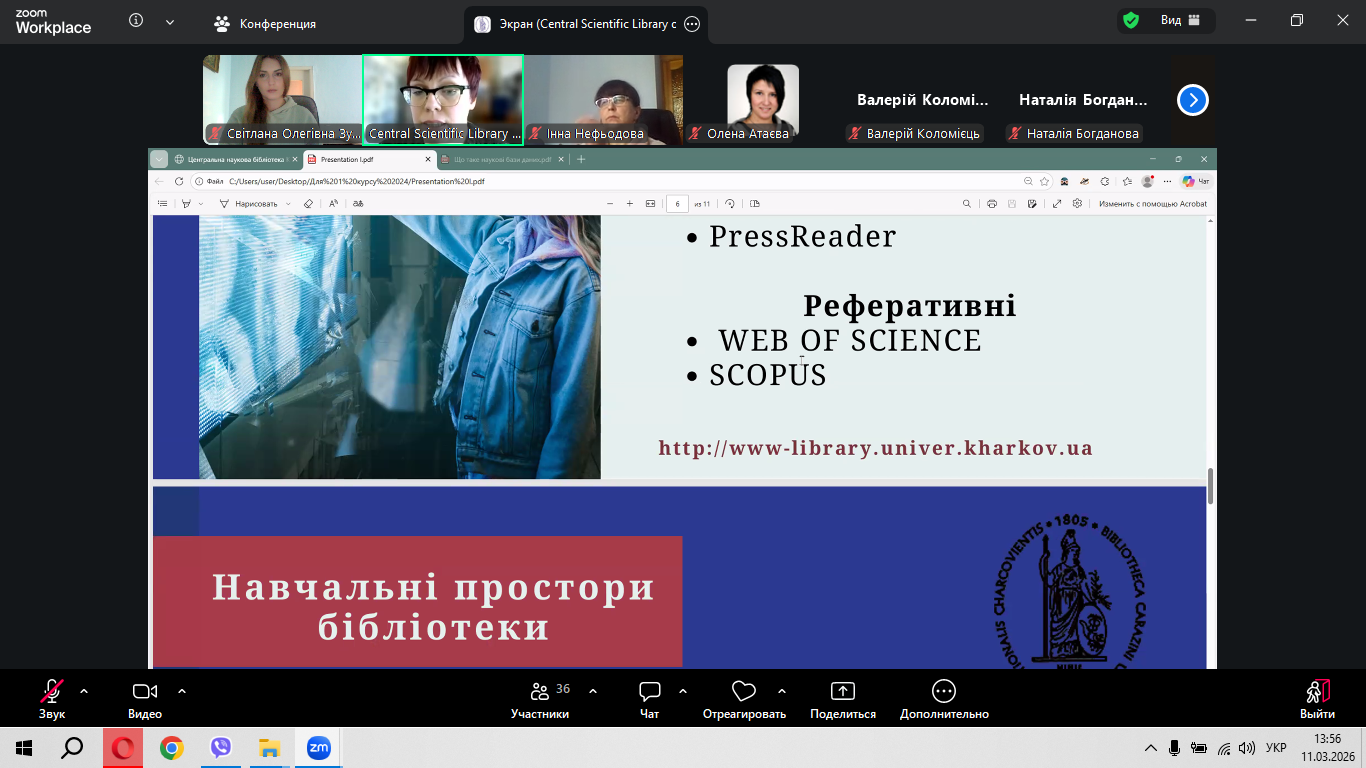The height and width of the screenshot is (768, 1366).
Task: Click the Отреагировать reactions heart icon
Action: (743, 692)
